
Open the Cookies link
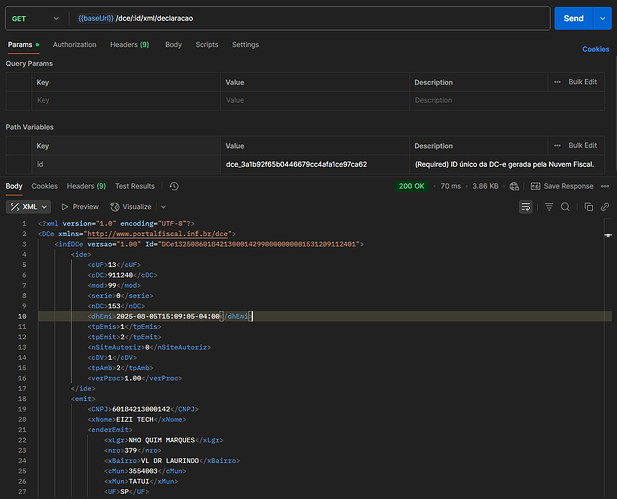point(596,48)
